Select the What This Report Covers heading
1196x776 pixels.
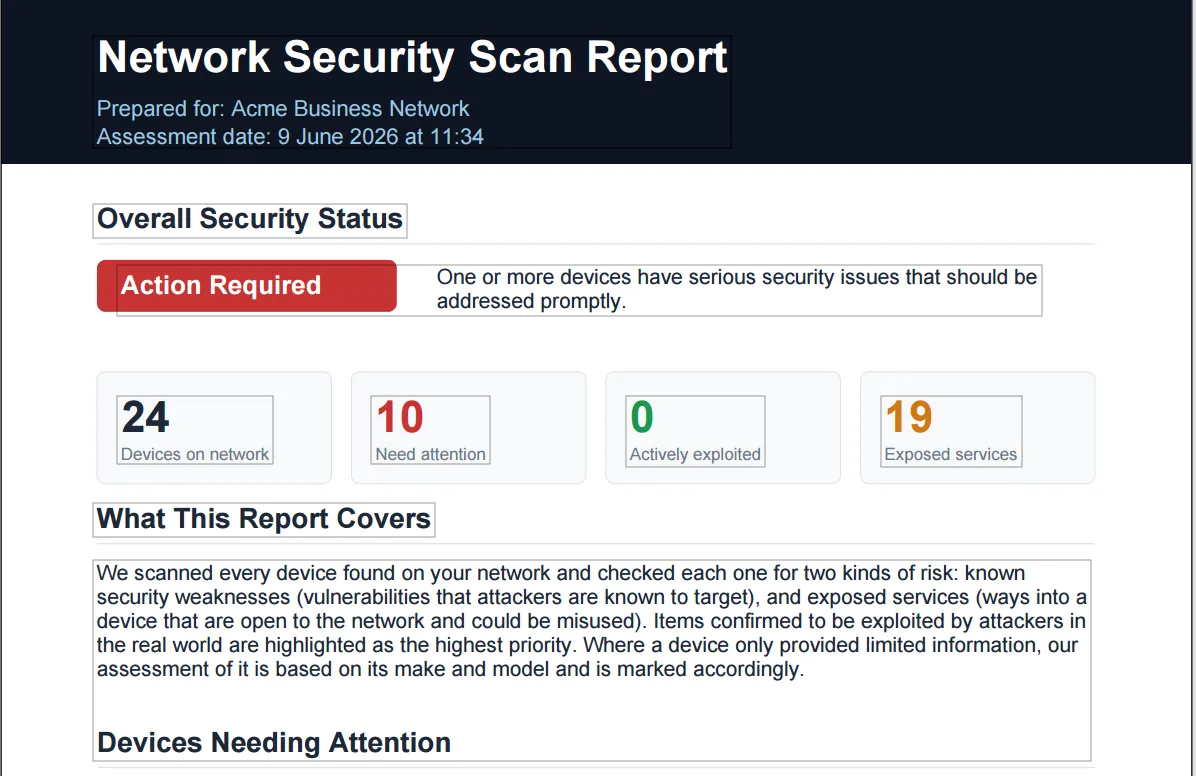coord(264,519)
